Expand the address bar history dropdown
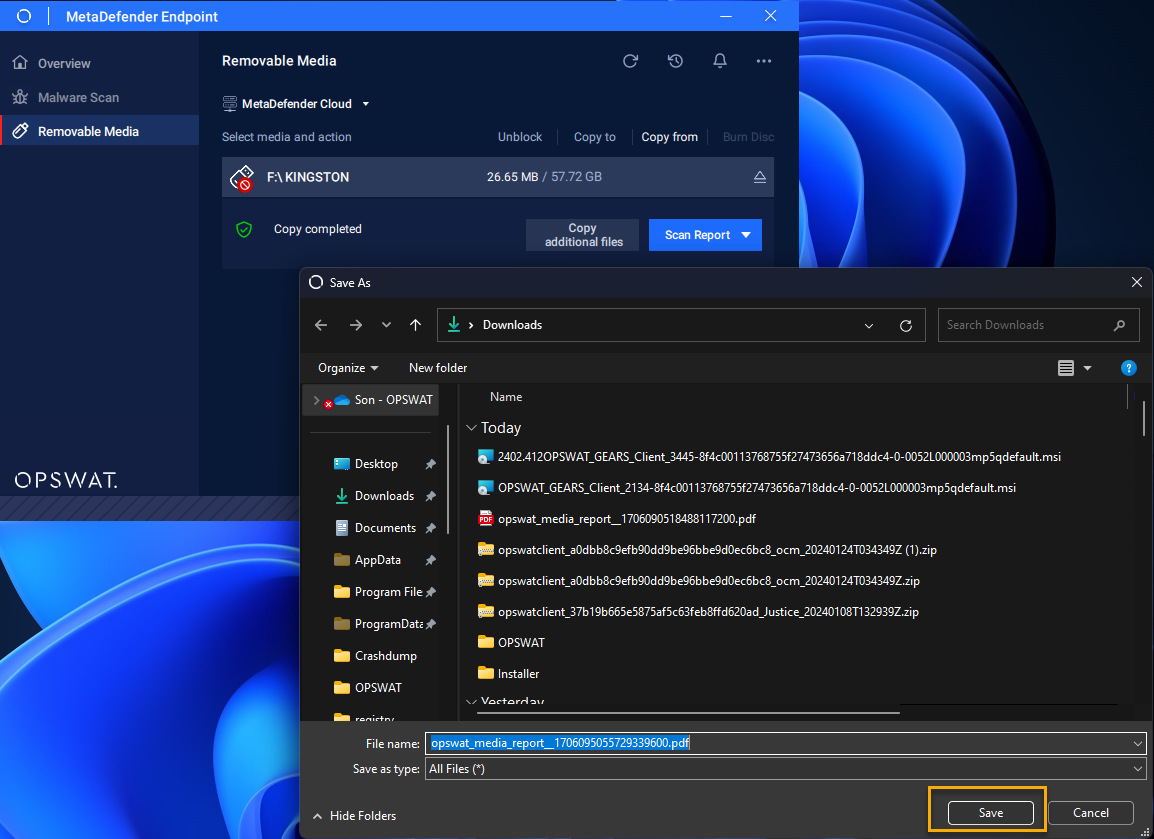The width and height of the screenshot is (1154, 839). (868, 325)
